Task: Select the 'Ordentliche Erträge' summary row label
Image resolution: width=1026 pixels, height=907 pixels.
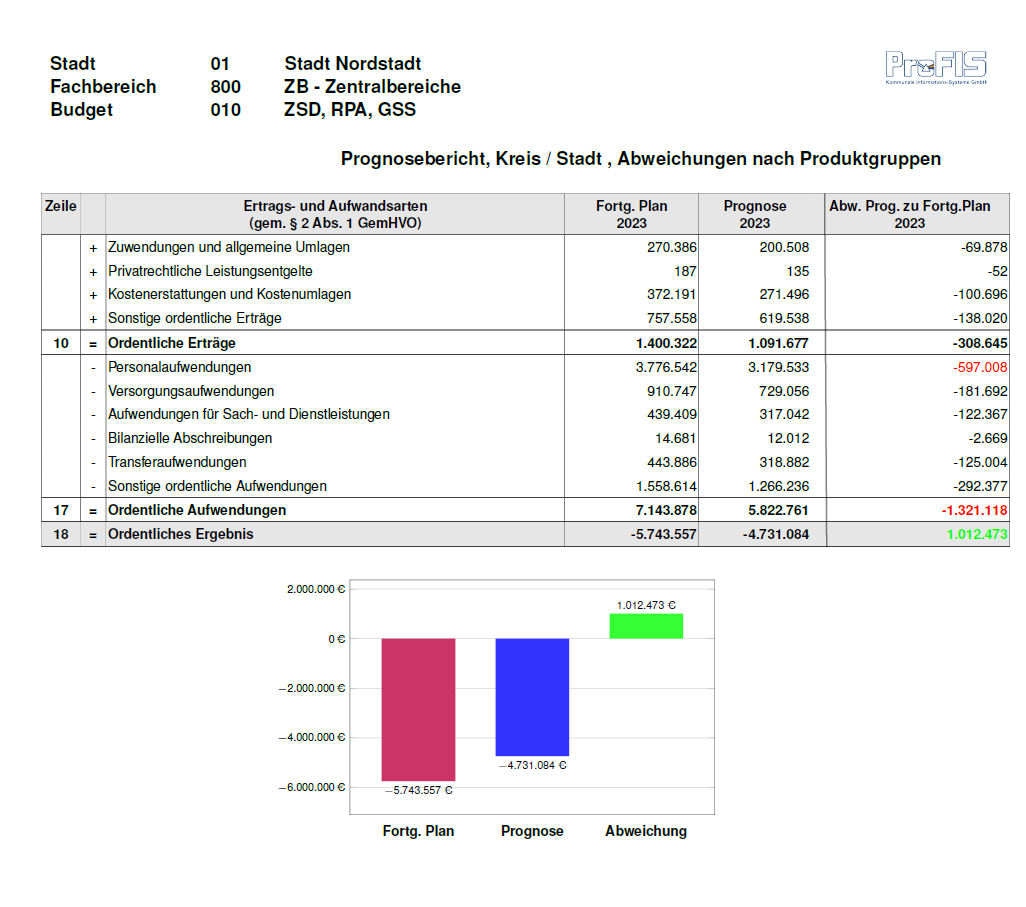Action: pyautogui.click(x=171, y=343)
